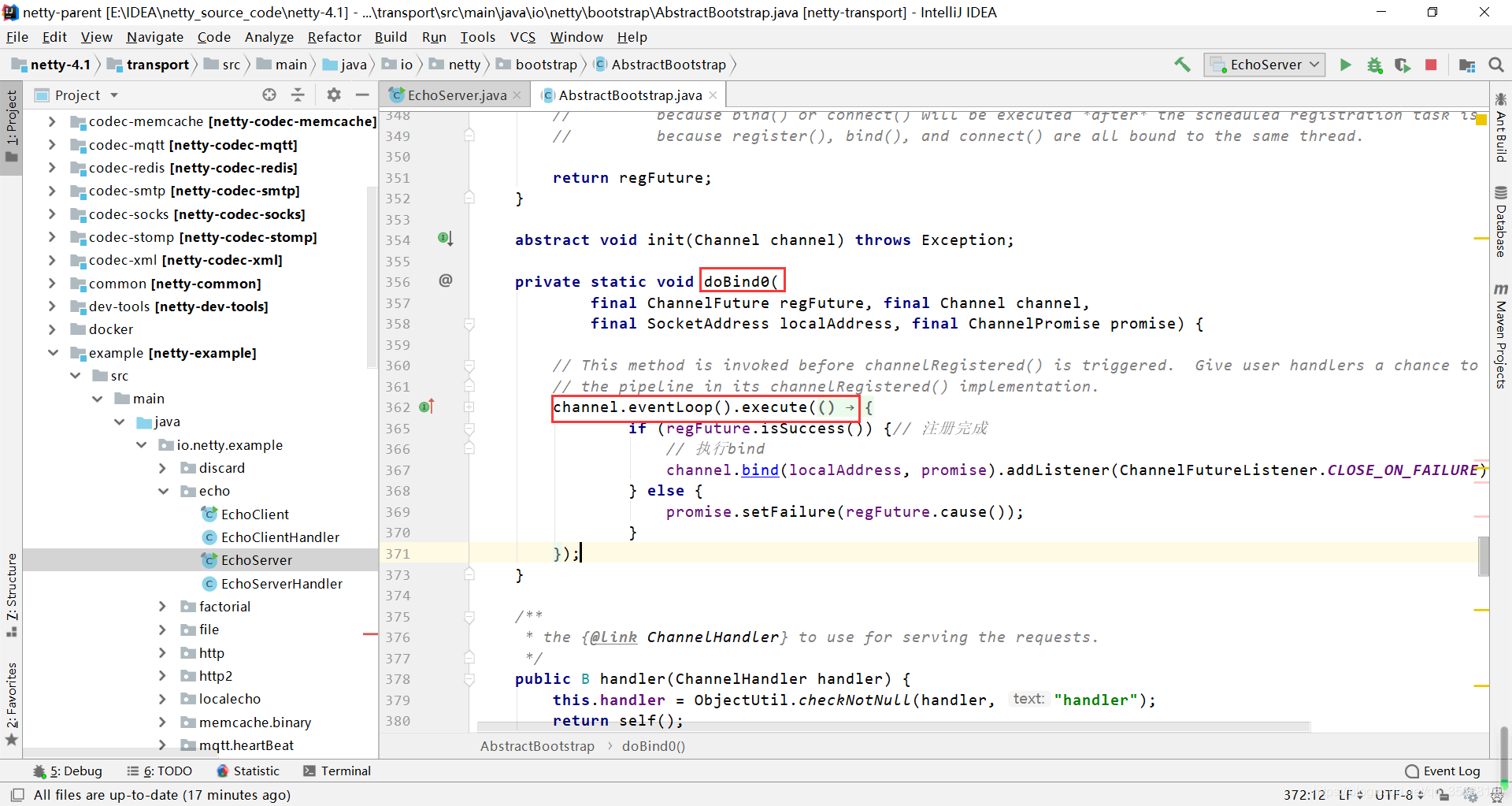Open the EchoServer run configuration dropdown
The image size is (1512, 806).
click(1265, 65)
